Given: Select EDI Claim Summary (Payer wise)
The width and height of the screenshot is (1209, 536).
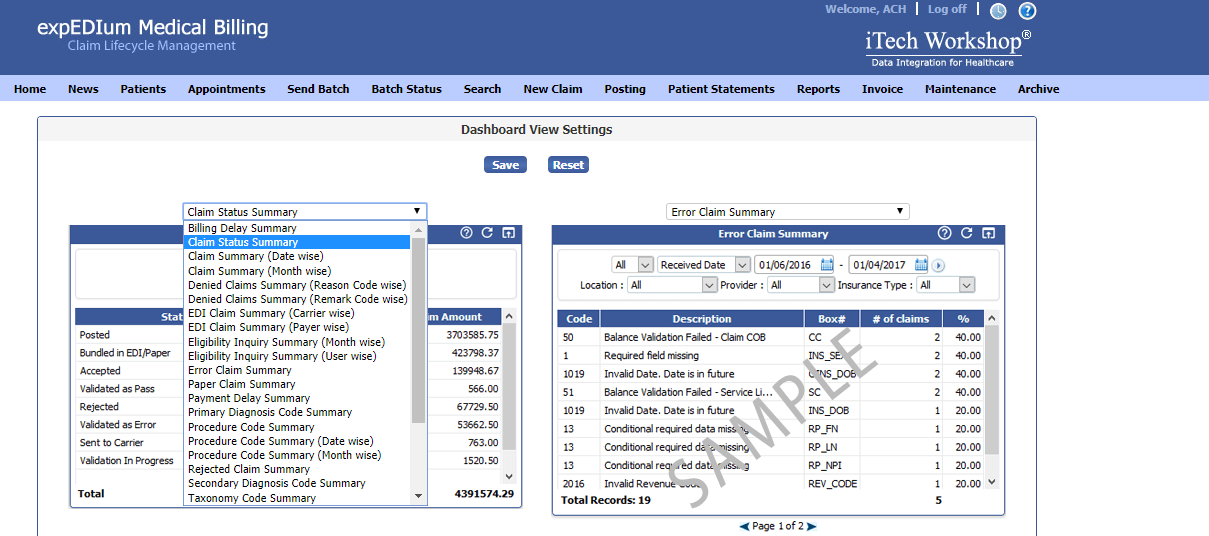Looking at the screenshot, I should (297, 327).
